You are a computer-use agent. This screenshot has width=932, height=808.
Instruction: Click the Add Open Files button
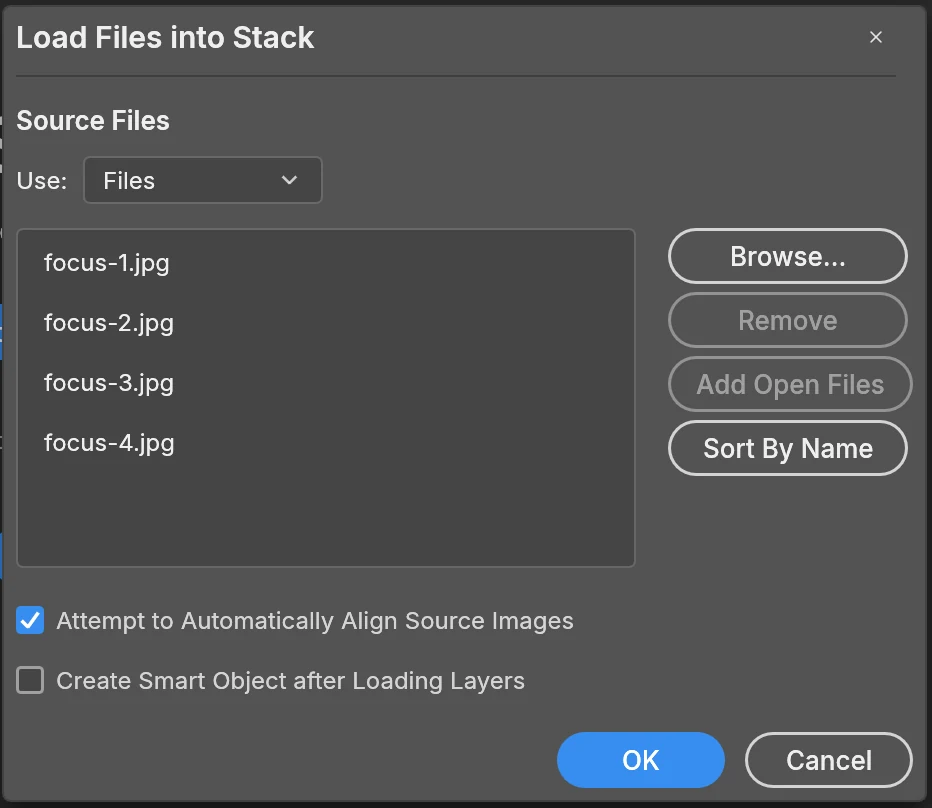(x=790, y=384)
